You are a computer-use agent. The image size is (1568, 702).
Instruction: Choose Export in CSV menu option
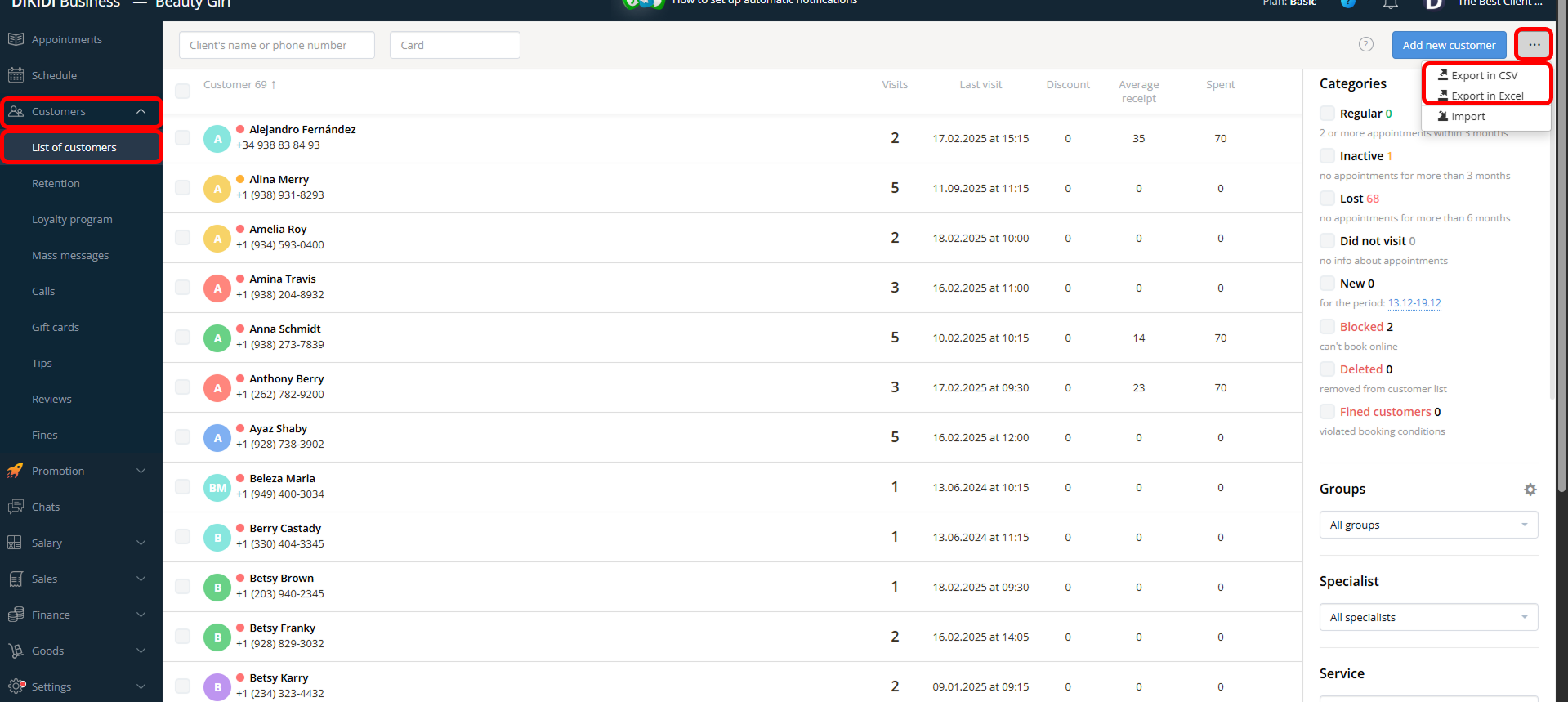point(1484,75)
